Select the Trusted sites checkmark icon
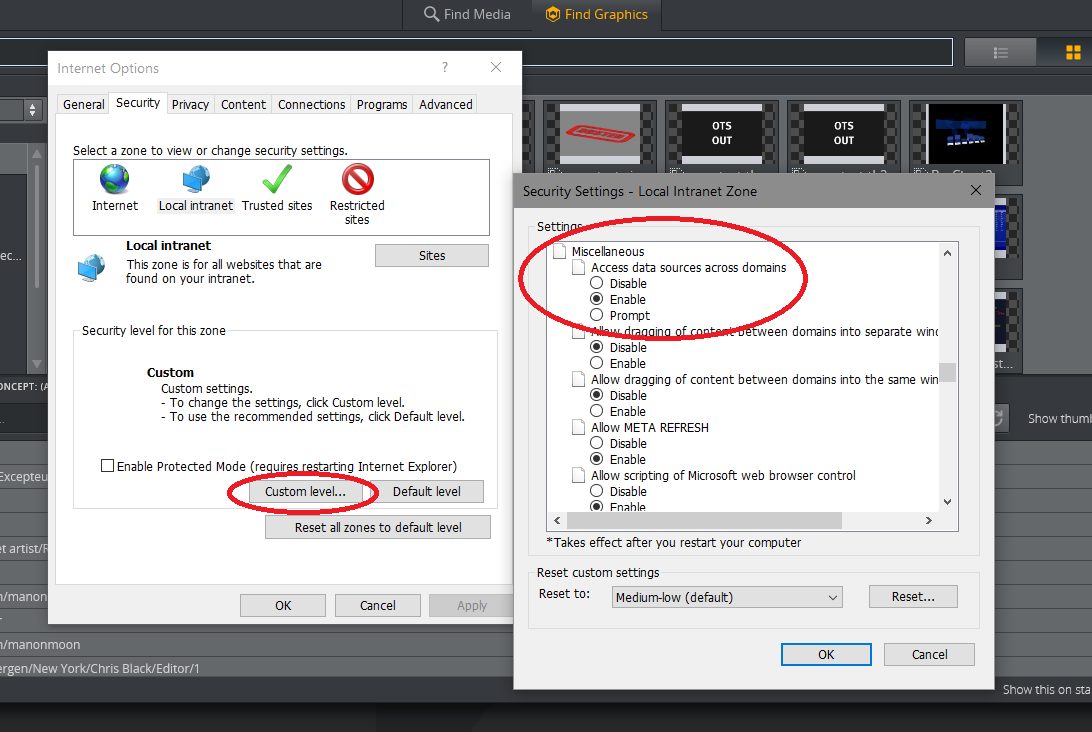Image resolution: width=1092 pixels, height=732 pixels. point(277,179)
